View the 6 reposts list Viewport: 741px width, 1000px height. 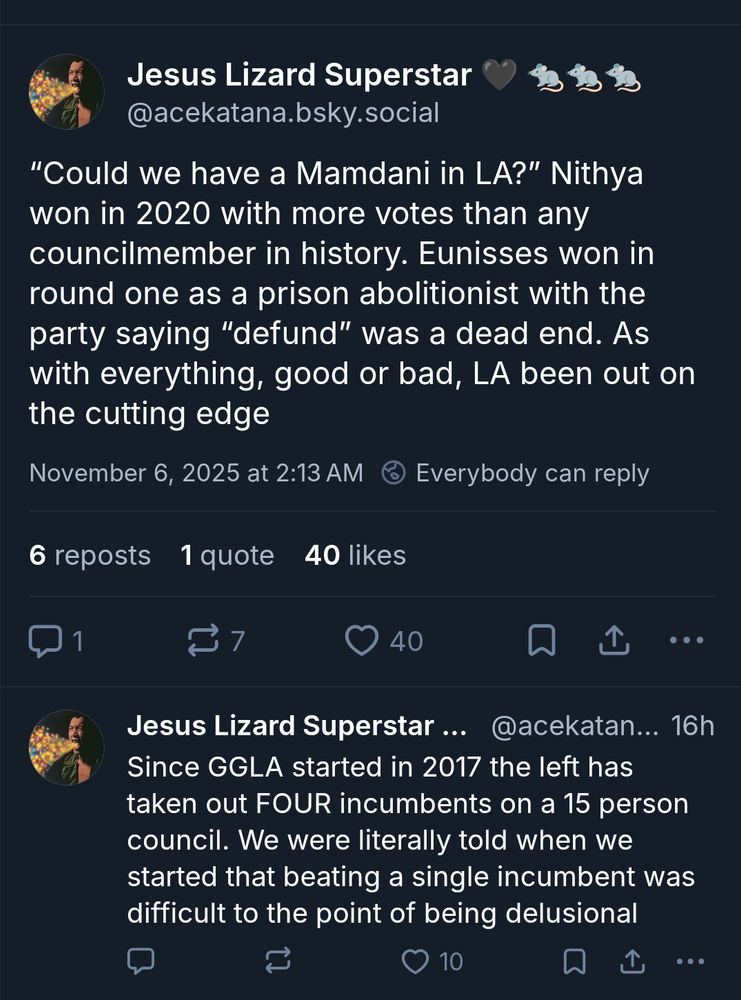[x=90, y=555]
